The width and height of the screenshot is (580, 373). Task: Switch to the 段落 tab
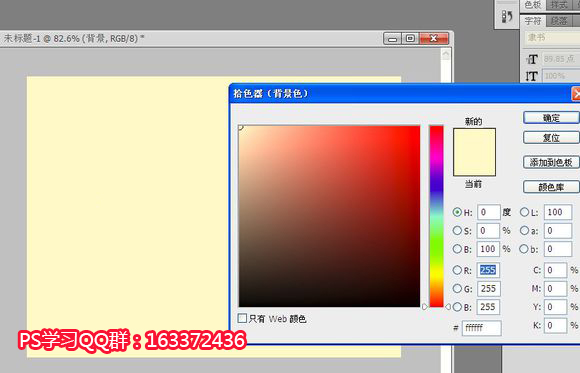559,21
